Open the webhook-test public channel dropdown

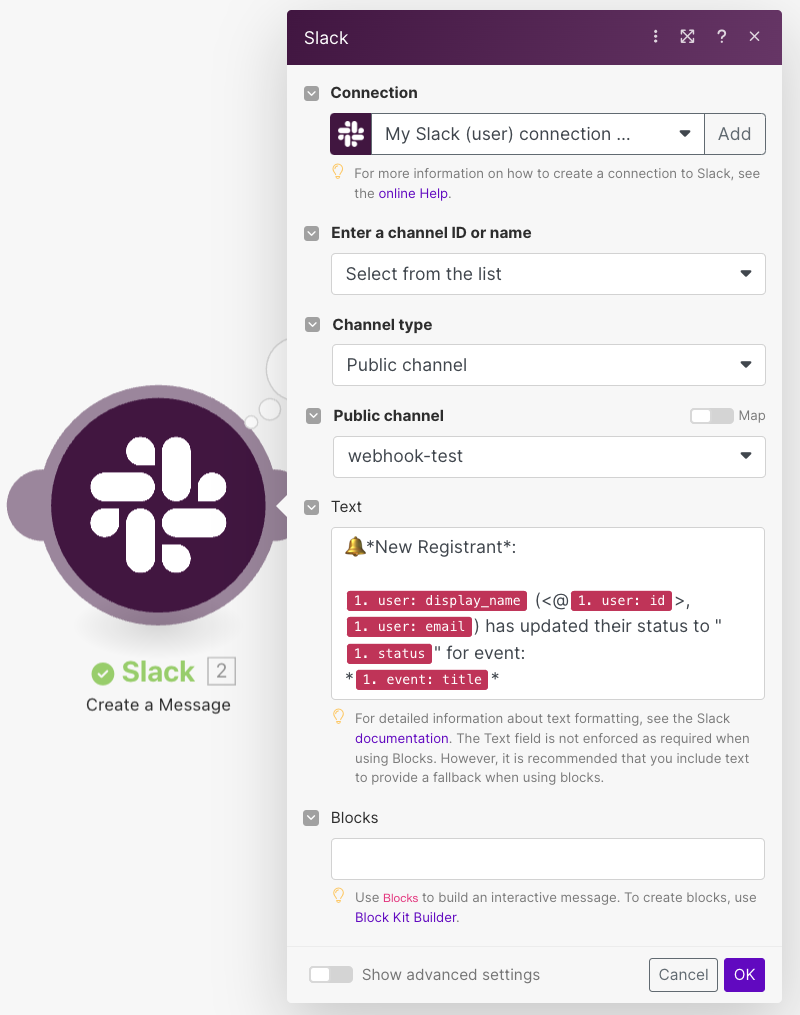[x=548, y=455]
